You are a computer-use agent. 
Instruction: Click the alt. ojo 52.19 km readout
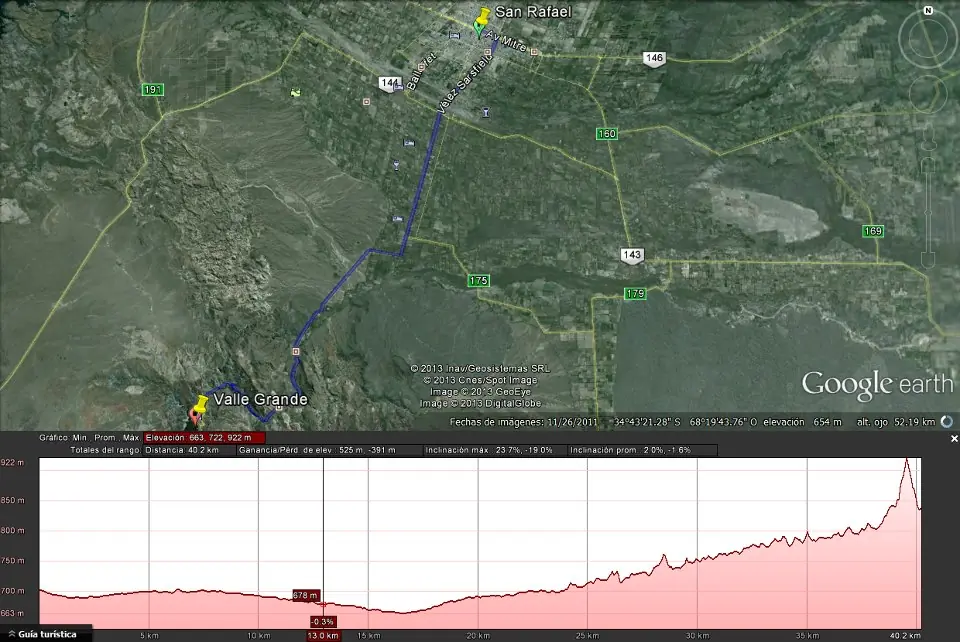[x=896, y=422]
